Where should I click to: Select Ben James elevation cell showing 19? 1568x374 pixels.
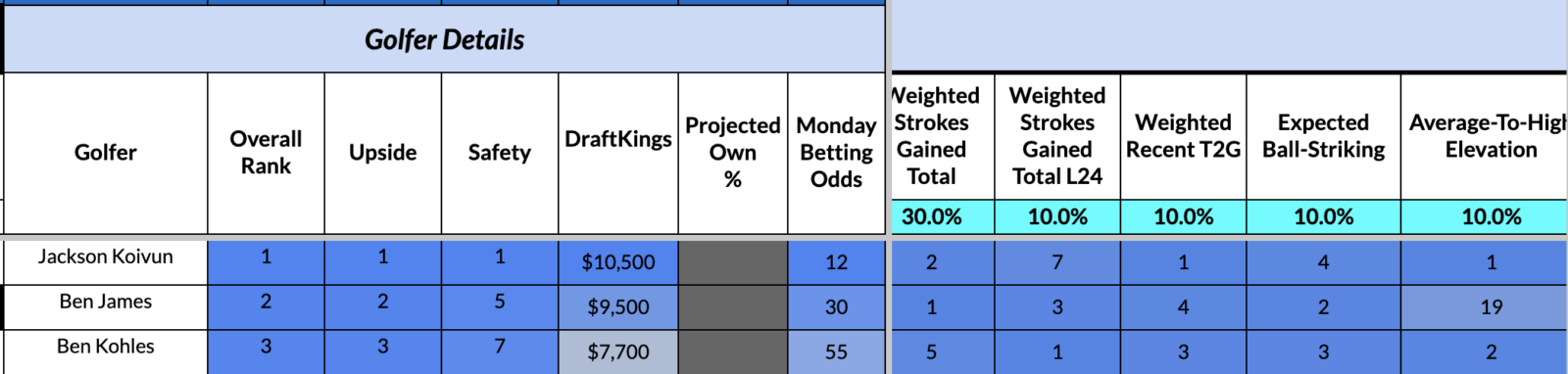[x=1491, y=306]
